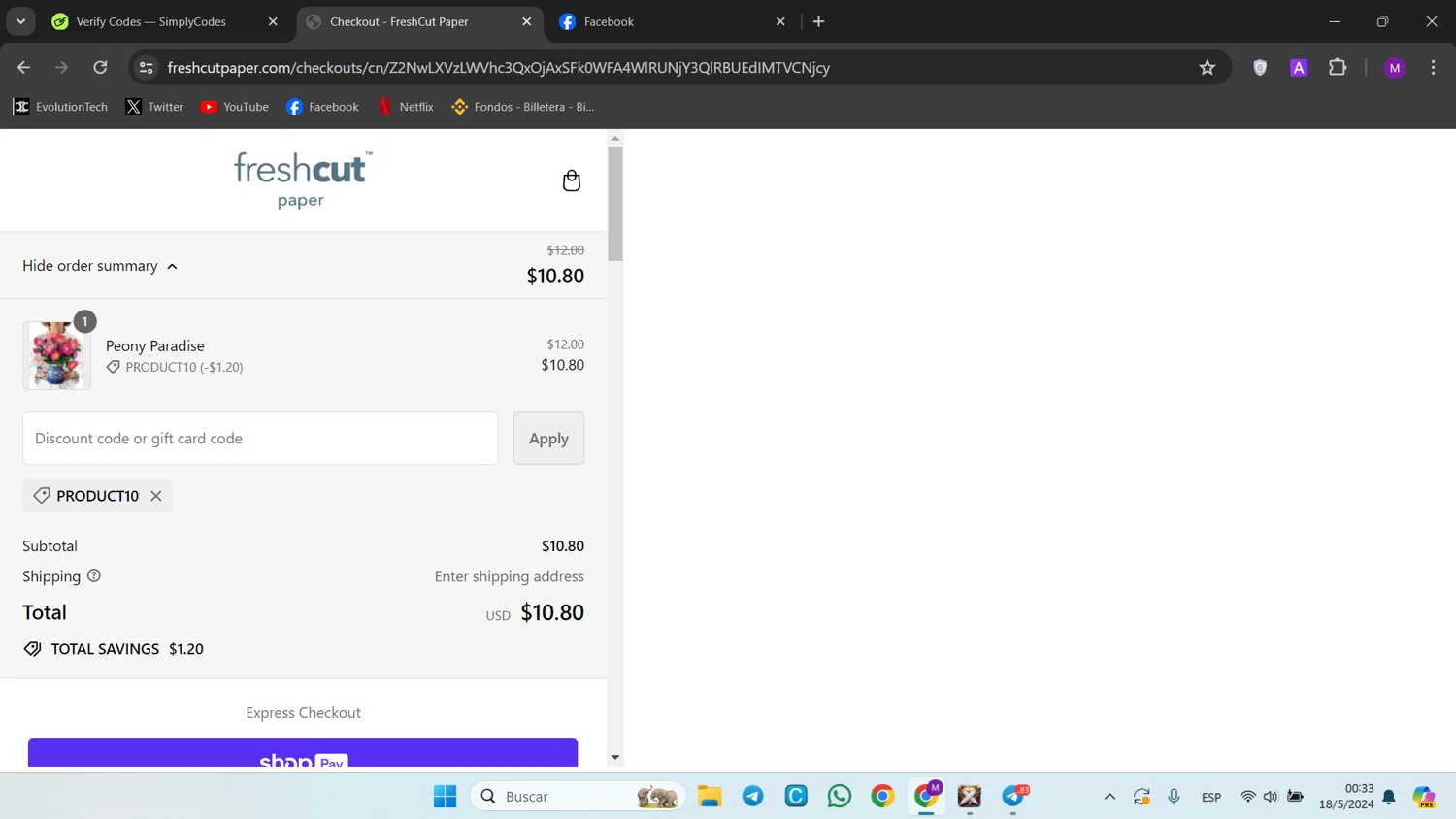Pay with the Shop Pay button
1456x819 pixels.
pyautogui.click(x=303, y=753)
